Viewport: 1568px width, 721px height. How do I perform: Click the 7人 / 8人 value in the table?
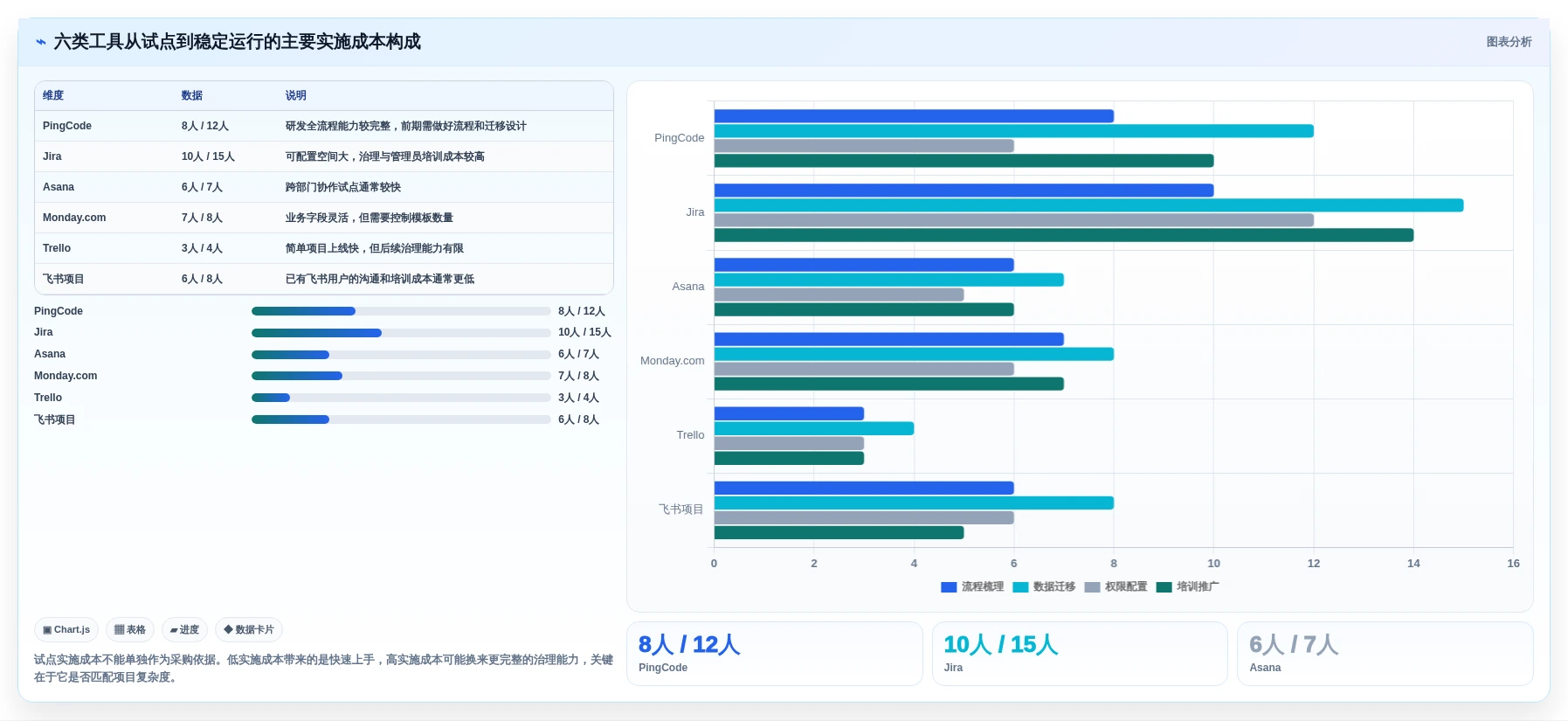click(202, 218)
